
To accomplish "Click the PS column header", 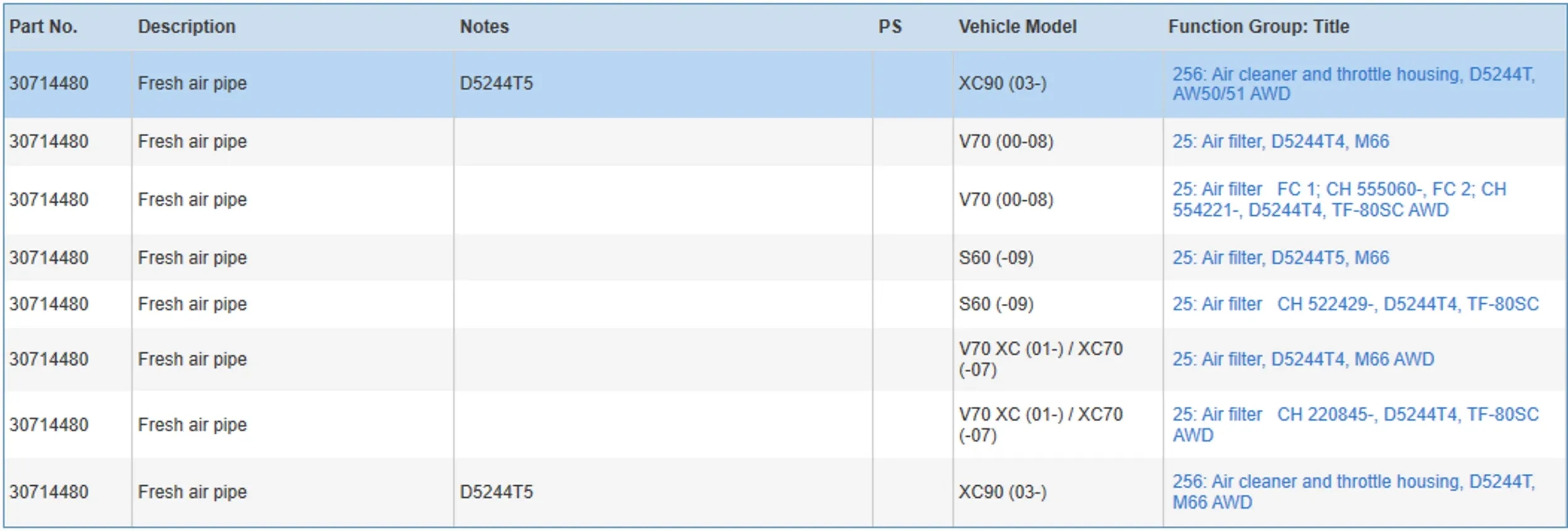I will tap(889, 26).
